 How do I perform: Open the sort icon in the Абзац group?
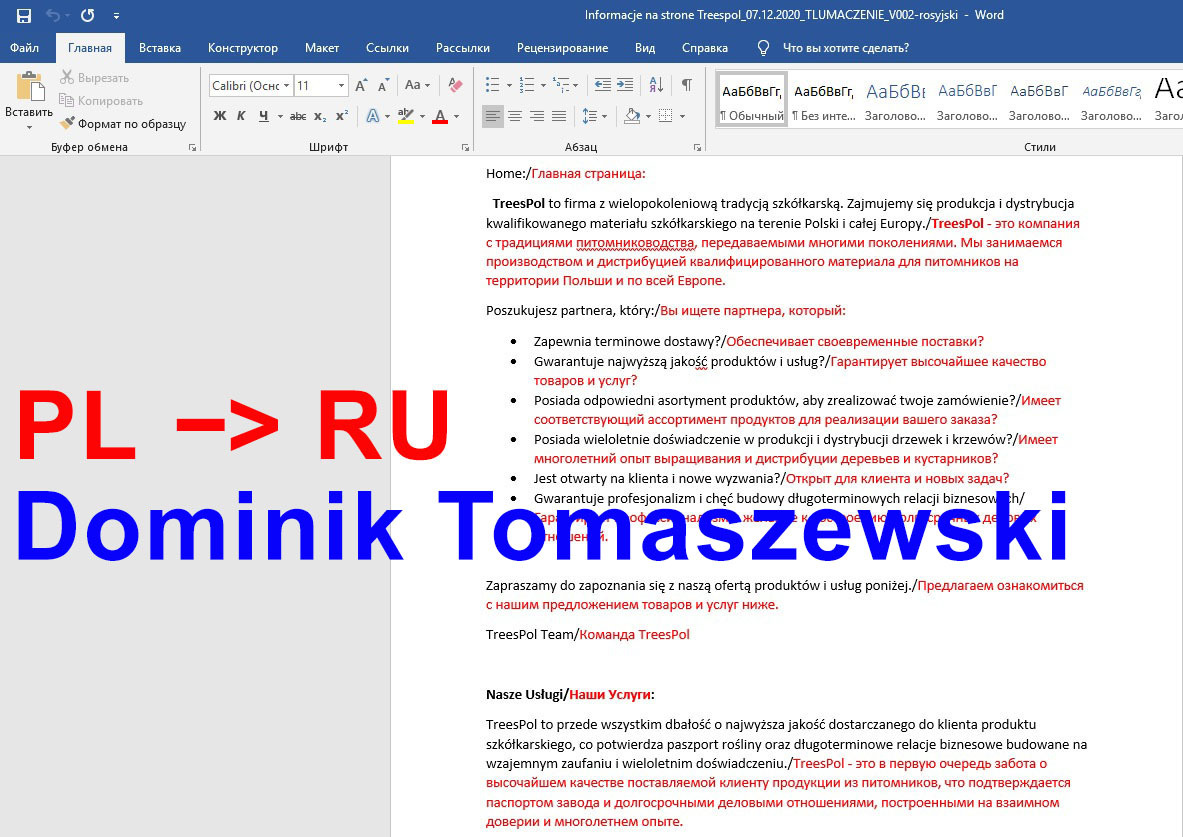[656, 85]
